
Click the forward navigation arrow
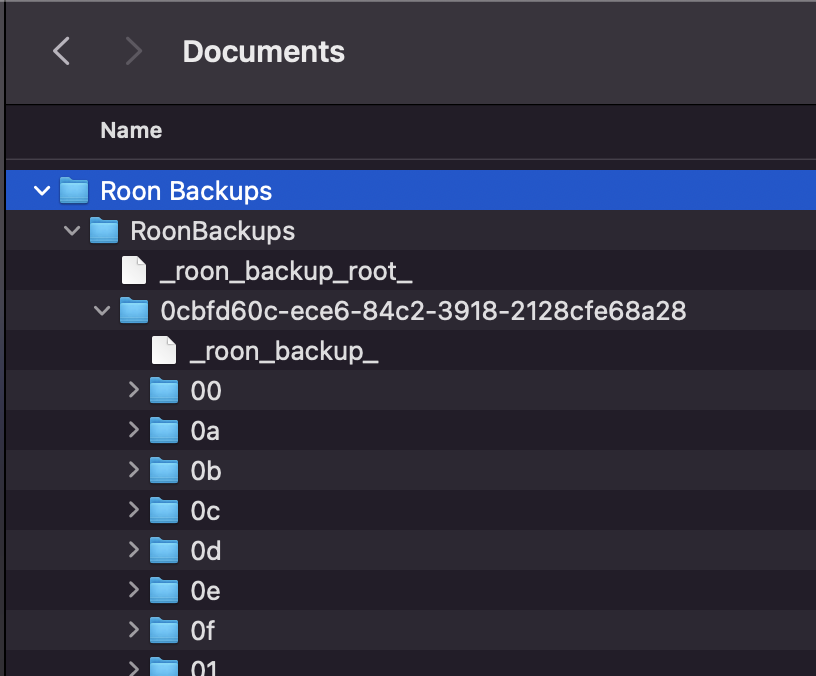[133, 51]
